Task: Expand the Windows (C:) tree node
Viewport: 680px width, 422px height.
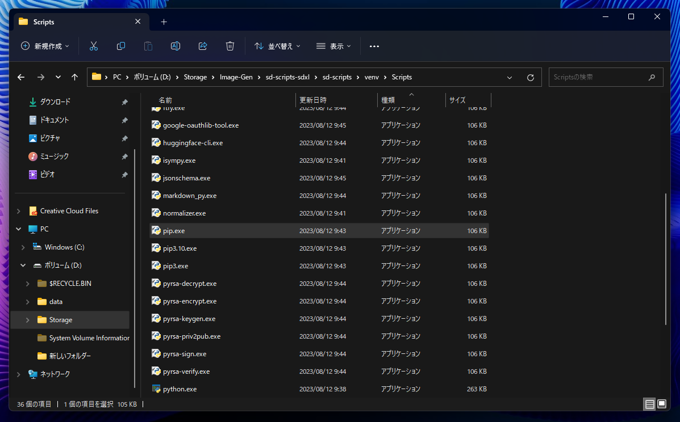Action: click(x=23, y=247)
